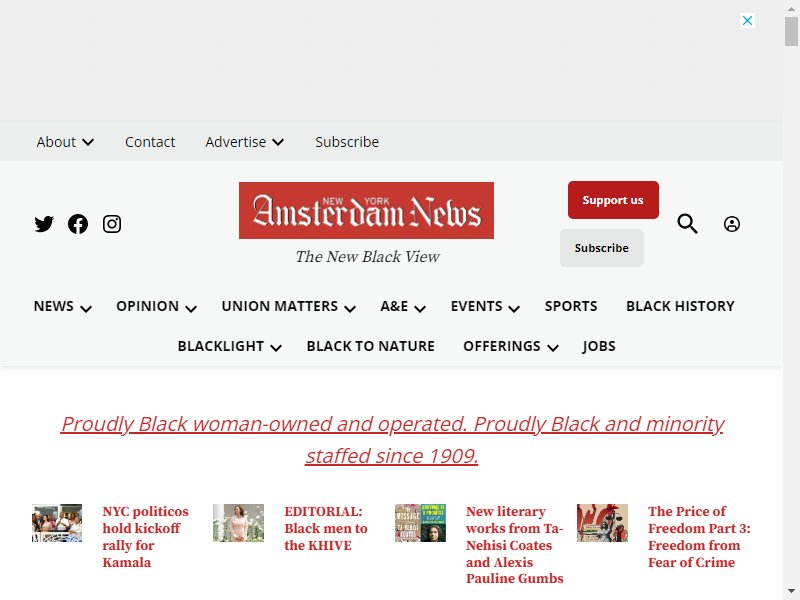Expand the A&E submenu chevron
The width and height of the screenshot is (800, 600).
pyautogui.click(x=420, y=308)
